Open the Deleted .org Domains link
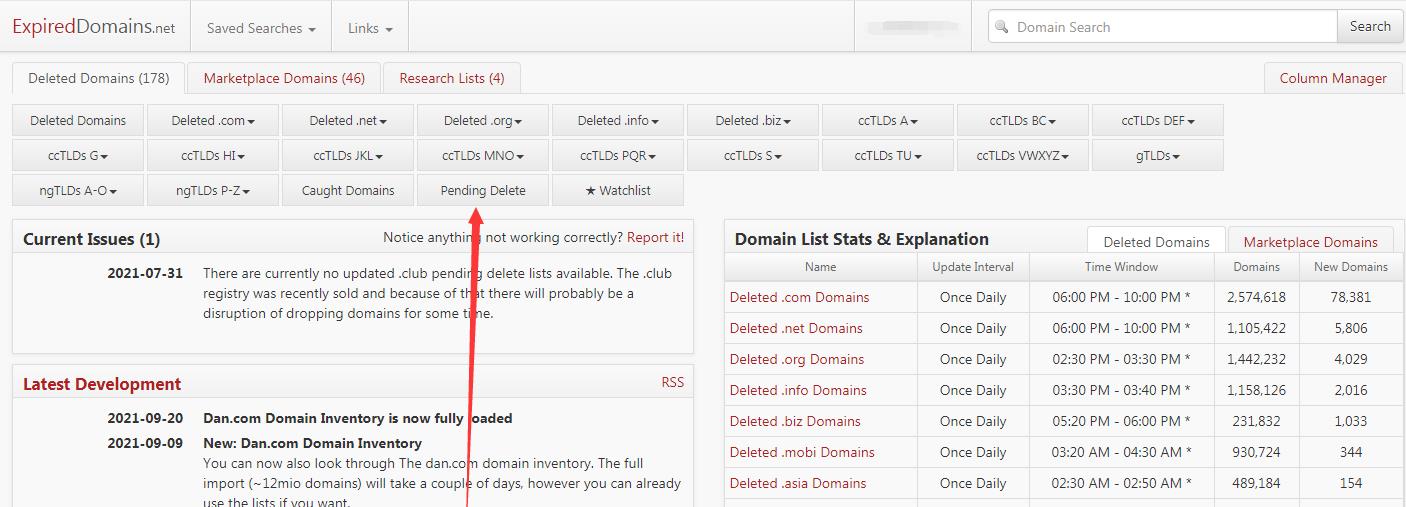The width and height of the screenshot is (1406, 507). pos(796,359)
